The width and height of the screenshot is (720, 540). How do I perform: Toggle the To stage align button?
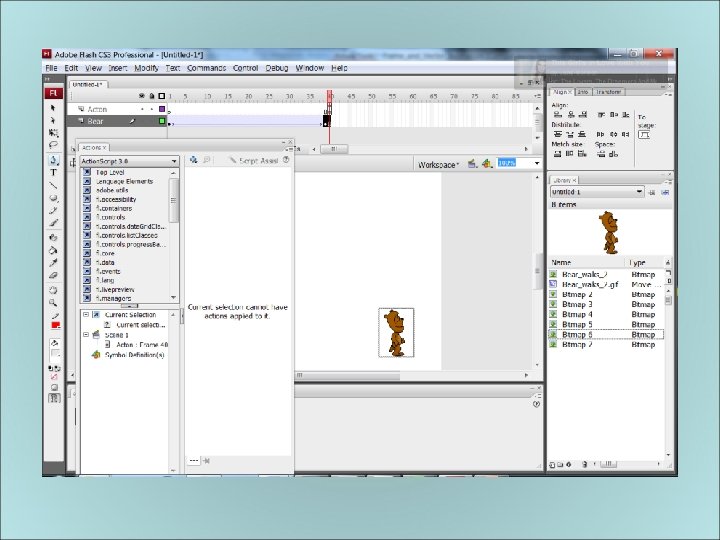click(645, 135)
